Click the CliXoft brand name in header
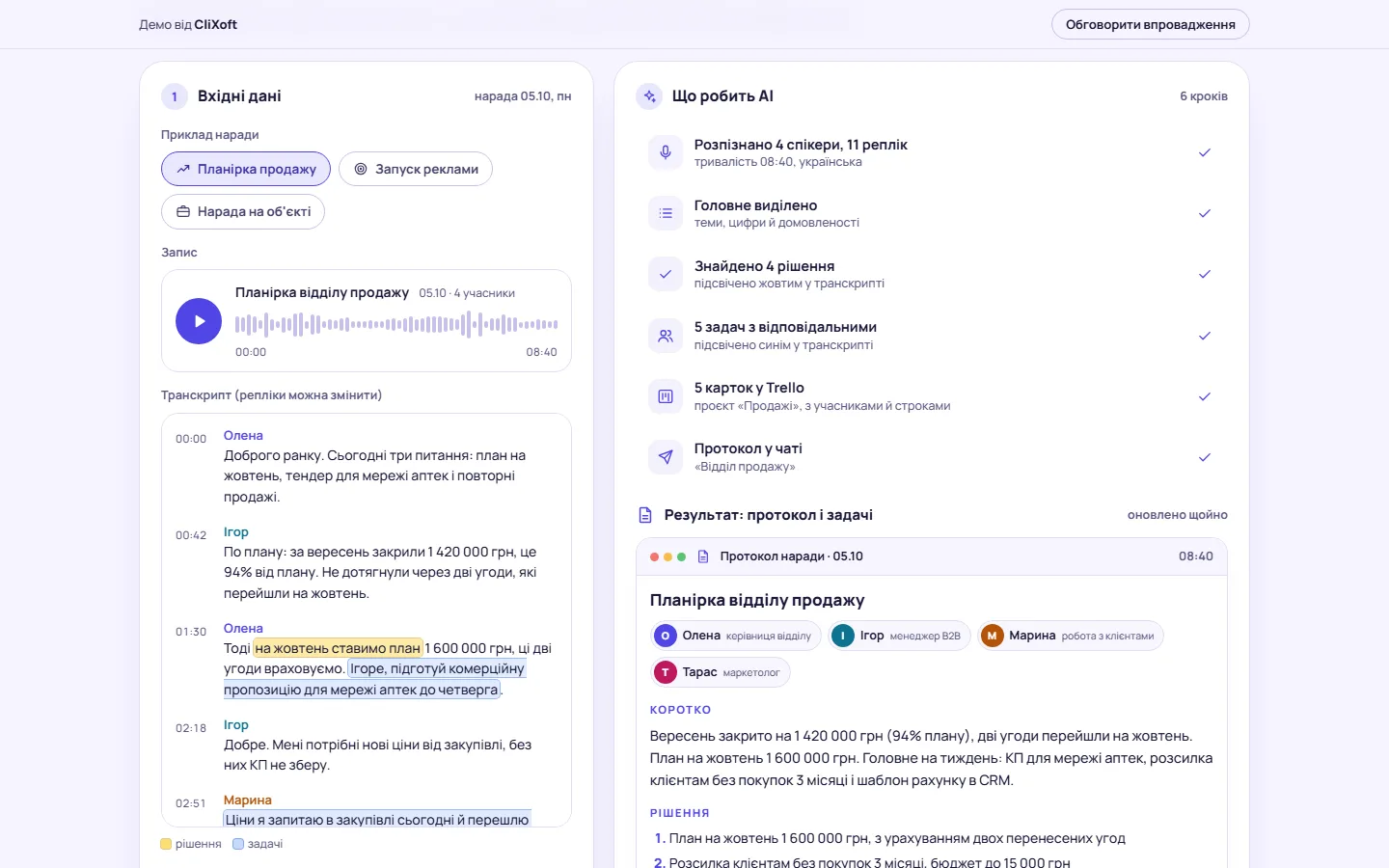The width and height of the screenshot is (1389, 868). pyautogui.click(x=216, y=24)
